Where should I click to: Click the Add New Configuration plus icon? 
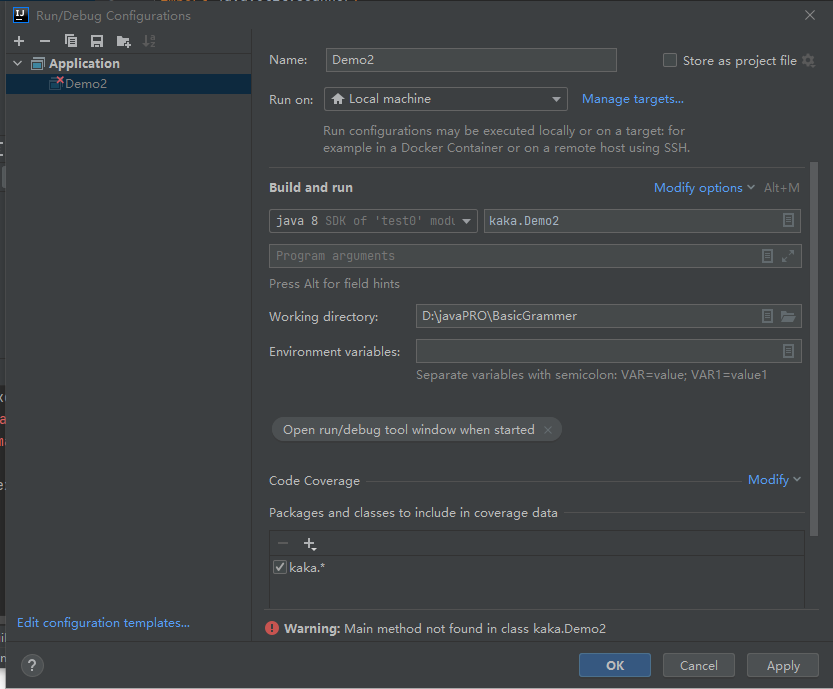tap(19, 41)
